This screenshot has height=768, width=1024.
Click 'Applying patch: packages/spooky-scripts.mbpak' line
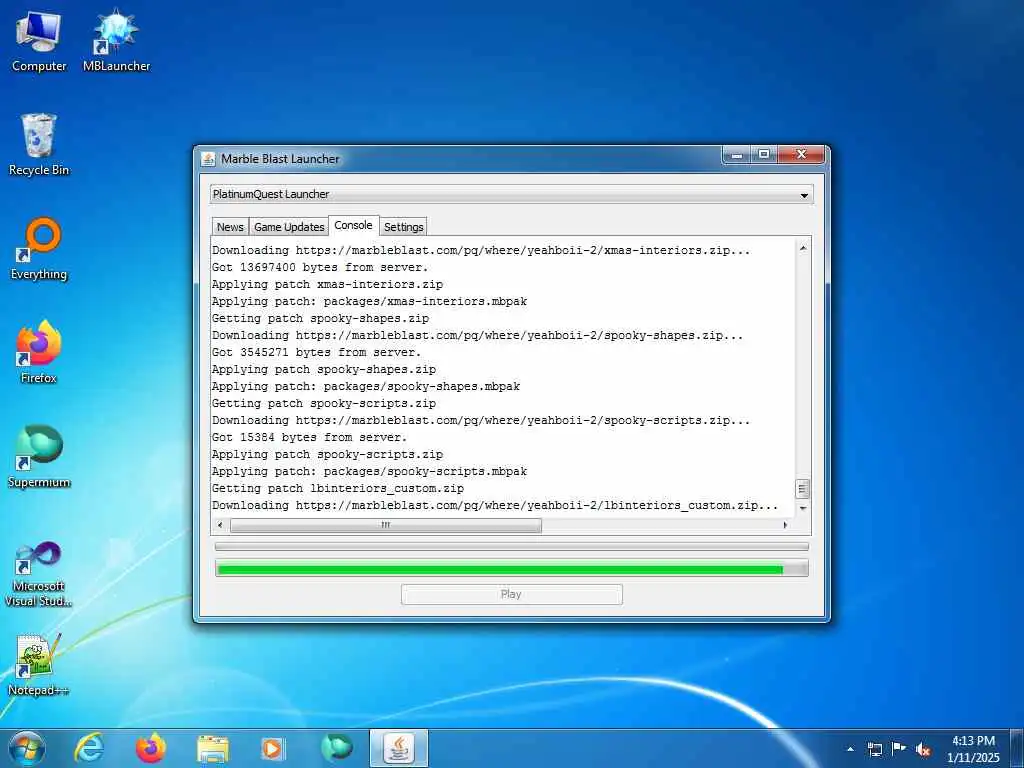(x=369, y=471)
